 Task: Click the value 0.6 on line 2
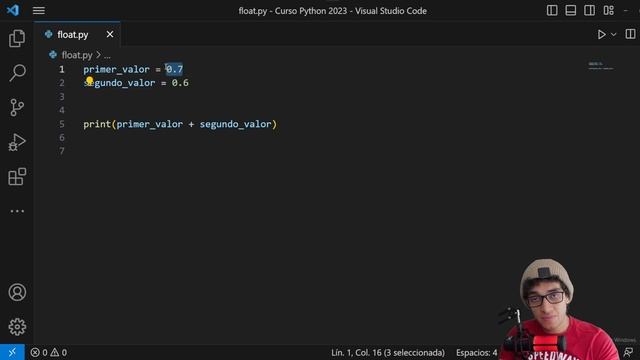[x=180, y=83]
